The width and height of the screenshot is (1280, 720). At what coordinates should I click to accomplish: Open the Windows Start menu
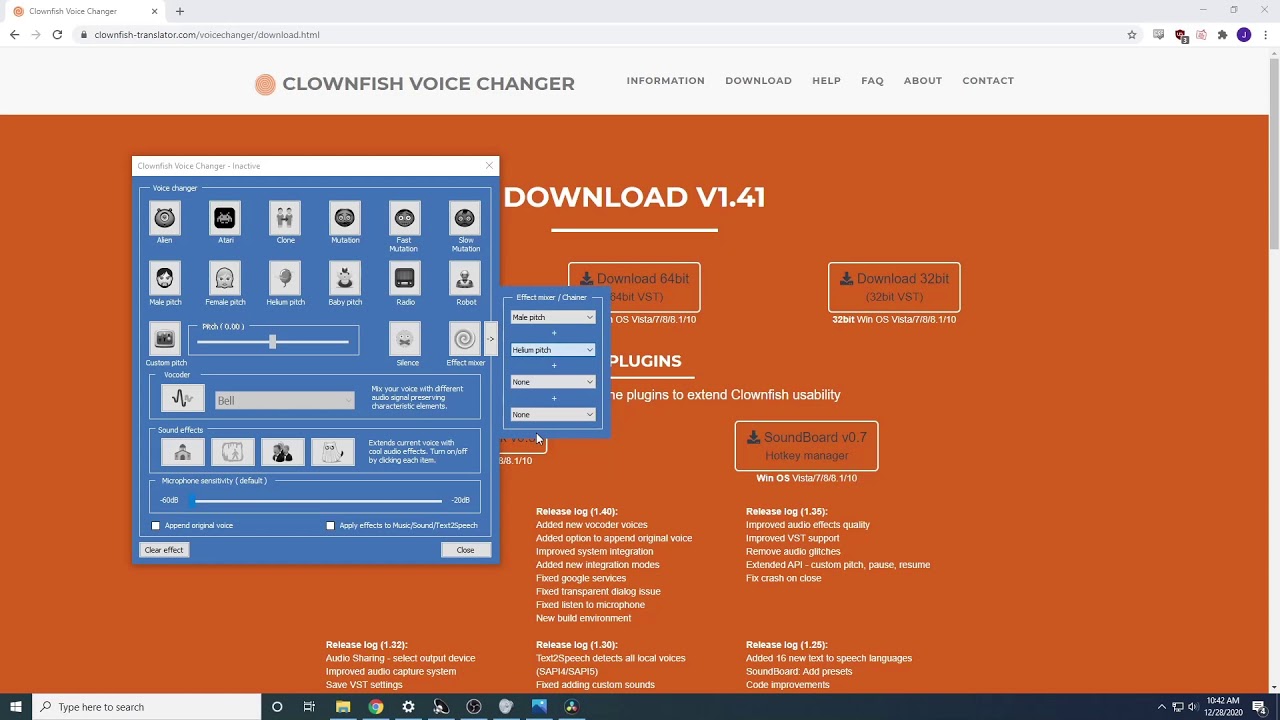point(16,707)
